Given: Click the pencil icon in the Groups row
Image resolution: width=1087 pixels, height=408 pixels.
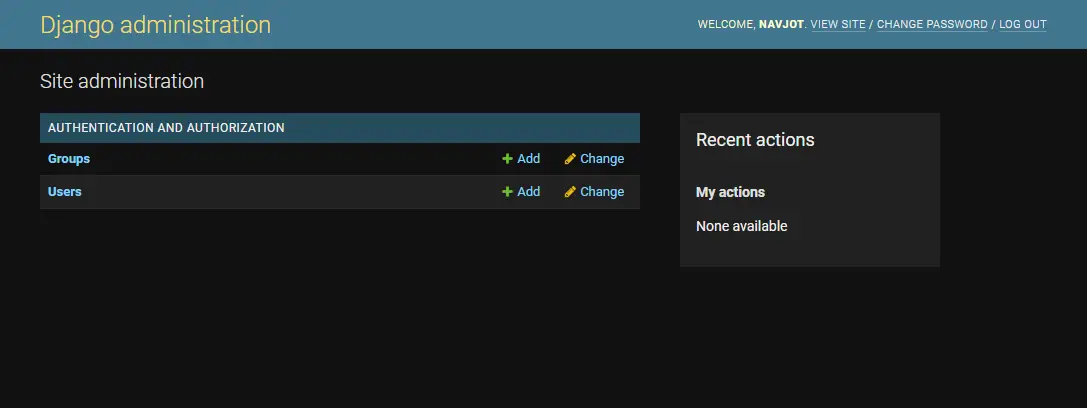Looking at the screenshot, I should point(570,159).
